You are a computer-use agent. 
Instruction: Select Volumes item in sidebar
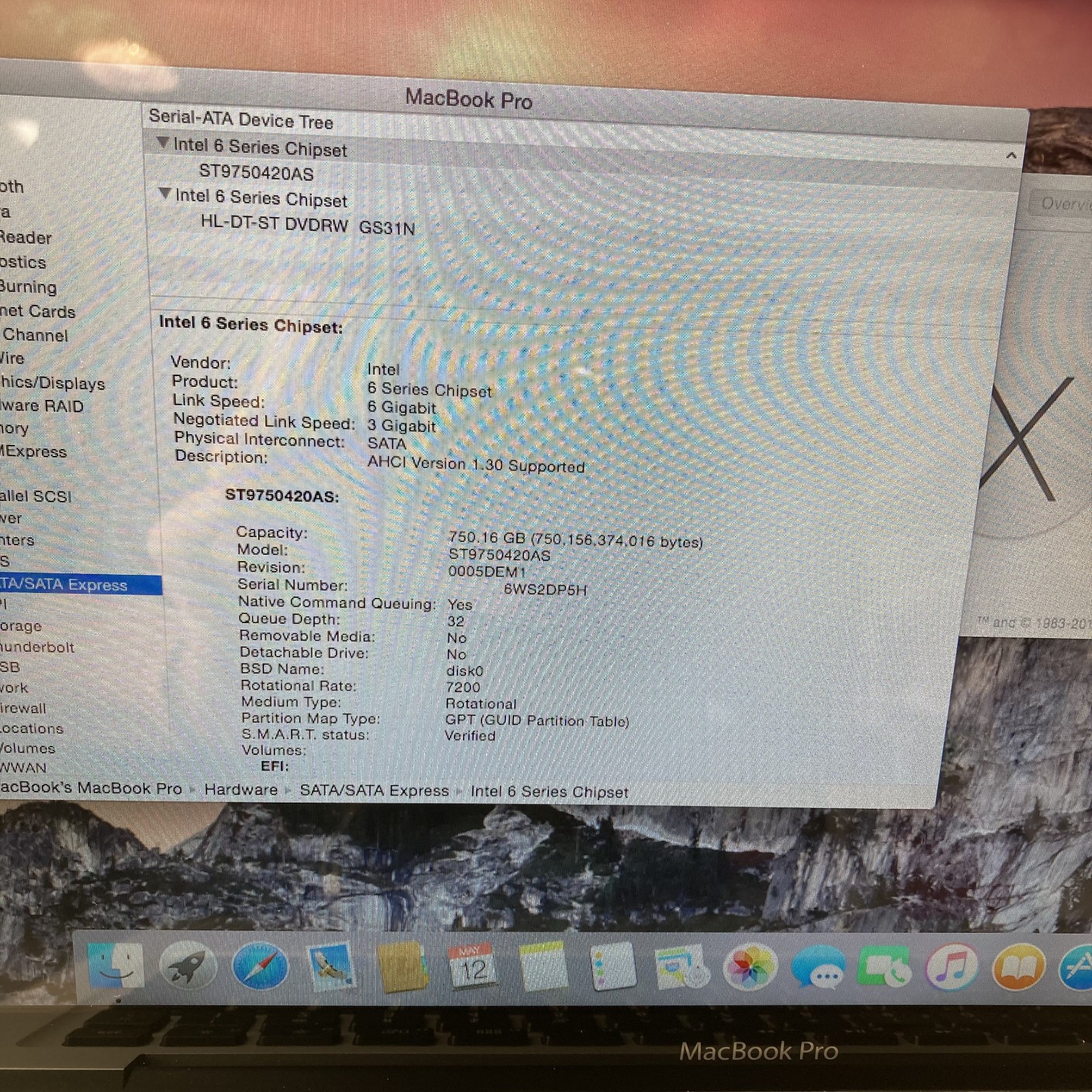coord(27,748)
